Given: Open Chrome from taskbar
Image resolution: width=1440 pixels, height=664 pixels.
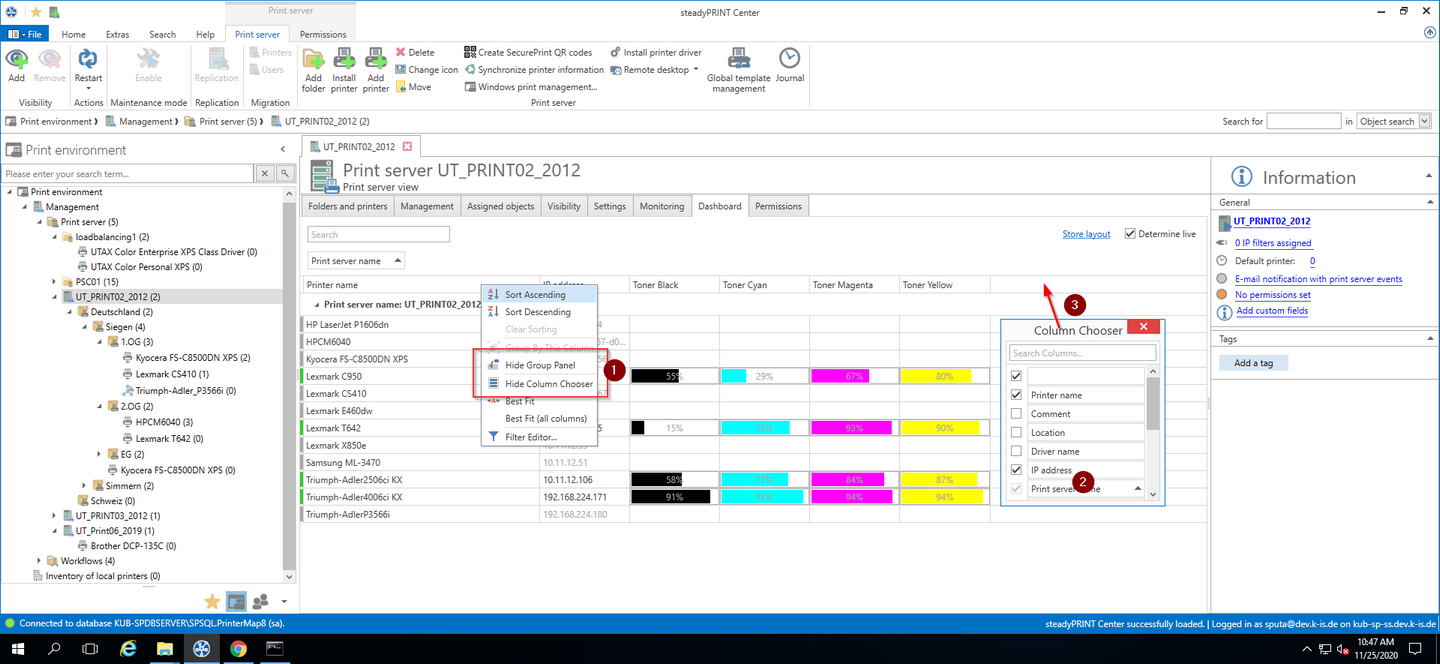Looking at the screenshot, I should pos(238,648).
